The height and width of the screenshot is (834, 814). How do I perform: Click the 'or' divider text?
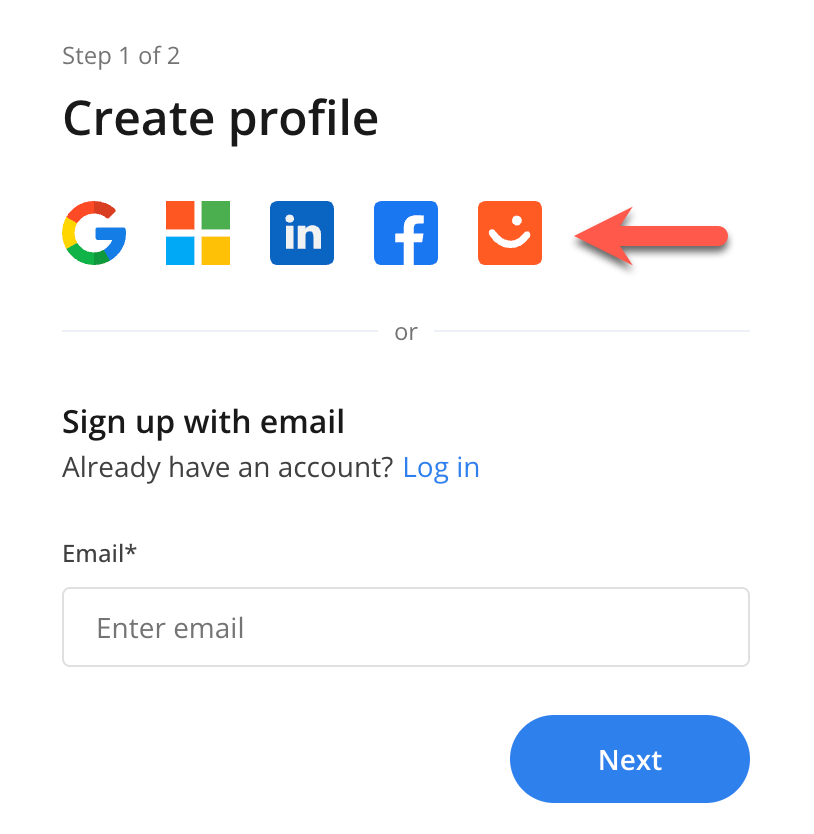[x=406, y=332]
